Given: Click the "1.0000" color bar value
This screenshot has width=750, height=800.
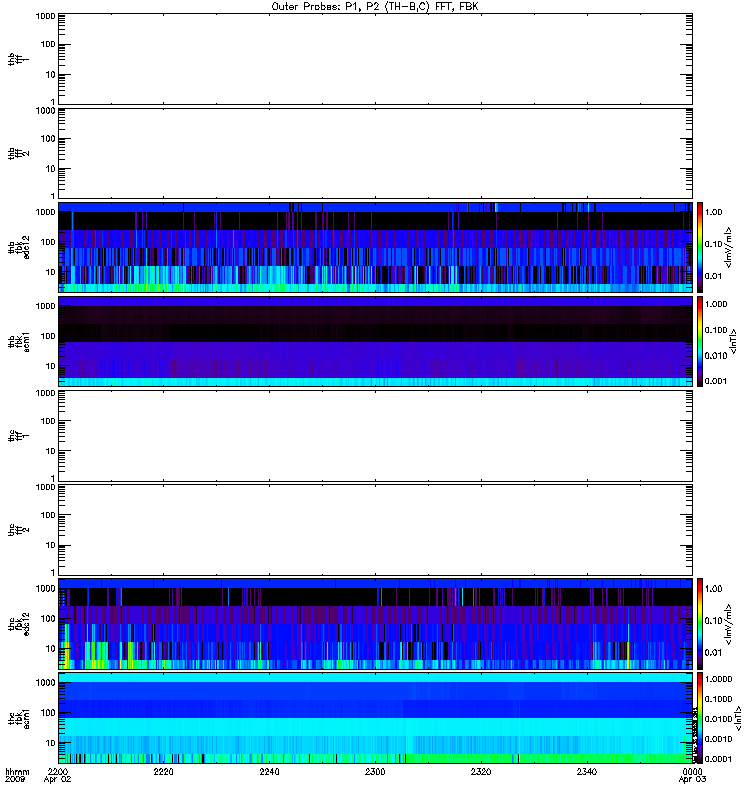Looking at the screenshot, I should pyautogui.click(x=718, y=679).
